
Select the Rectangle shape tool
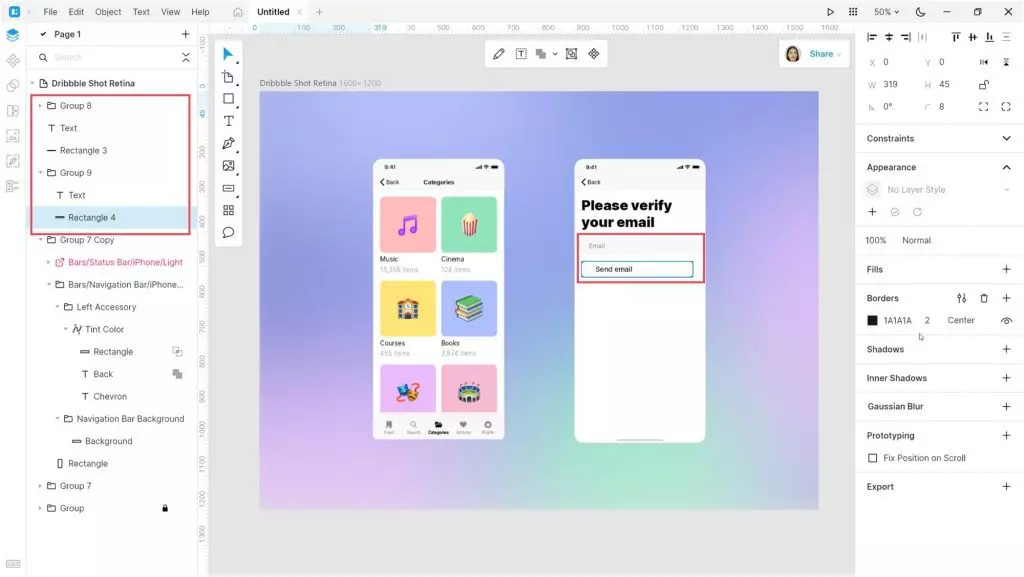228,99
